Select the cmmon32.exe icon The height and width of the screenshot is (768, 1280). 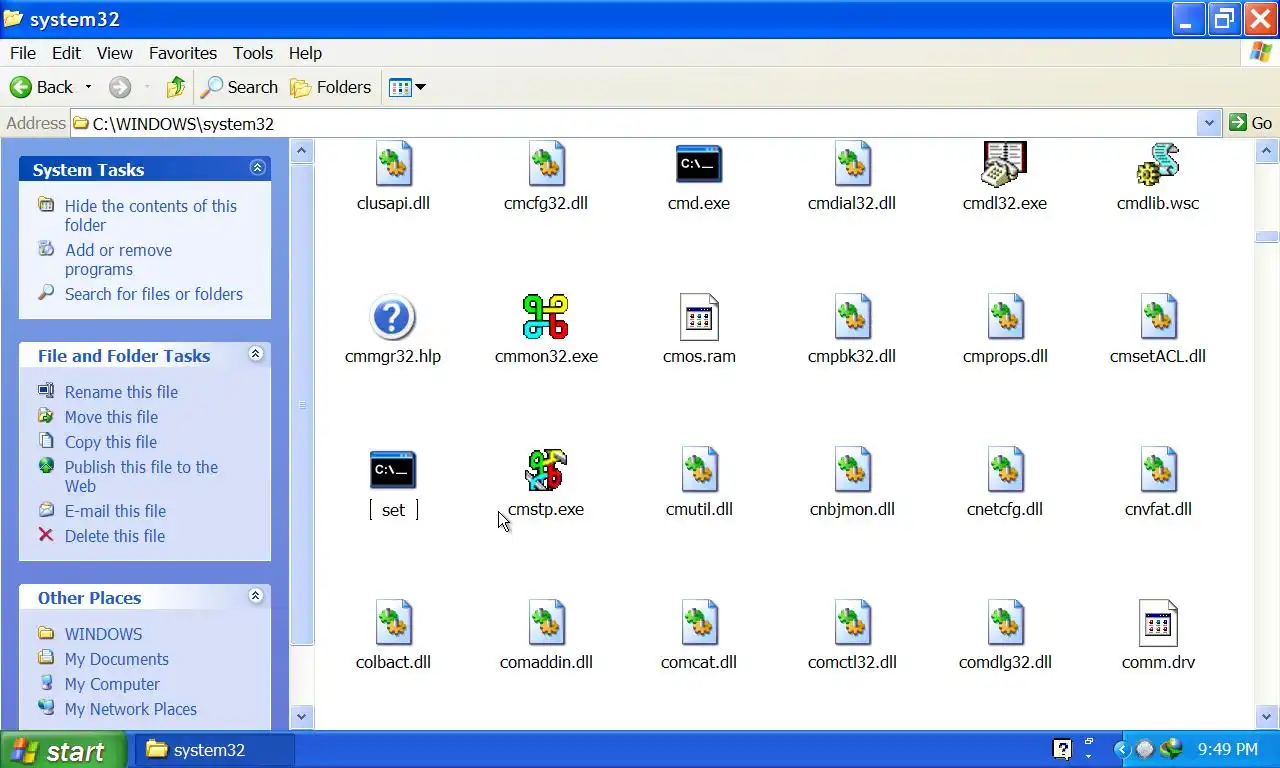pyautogui.click(x=546, y=318)
